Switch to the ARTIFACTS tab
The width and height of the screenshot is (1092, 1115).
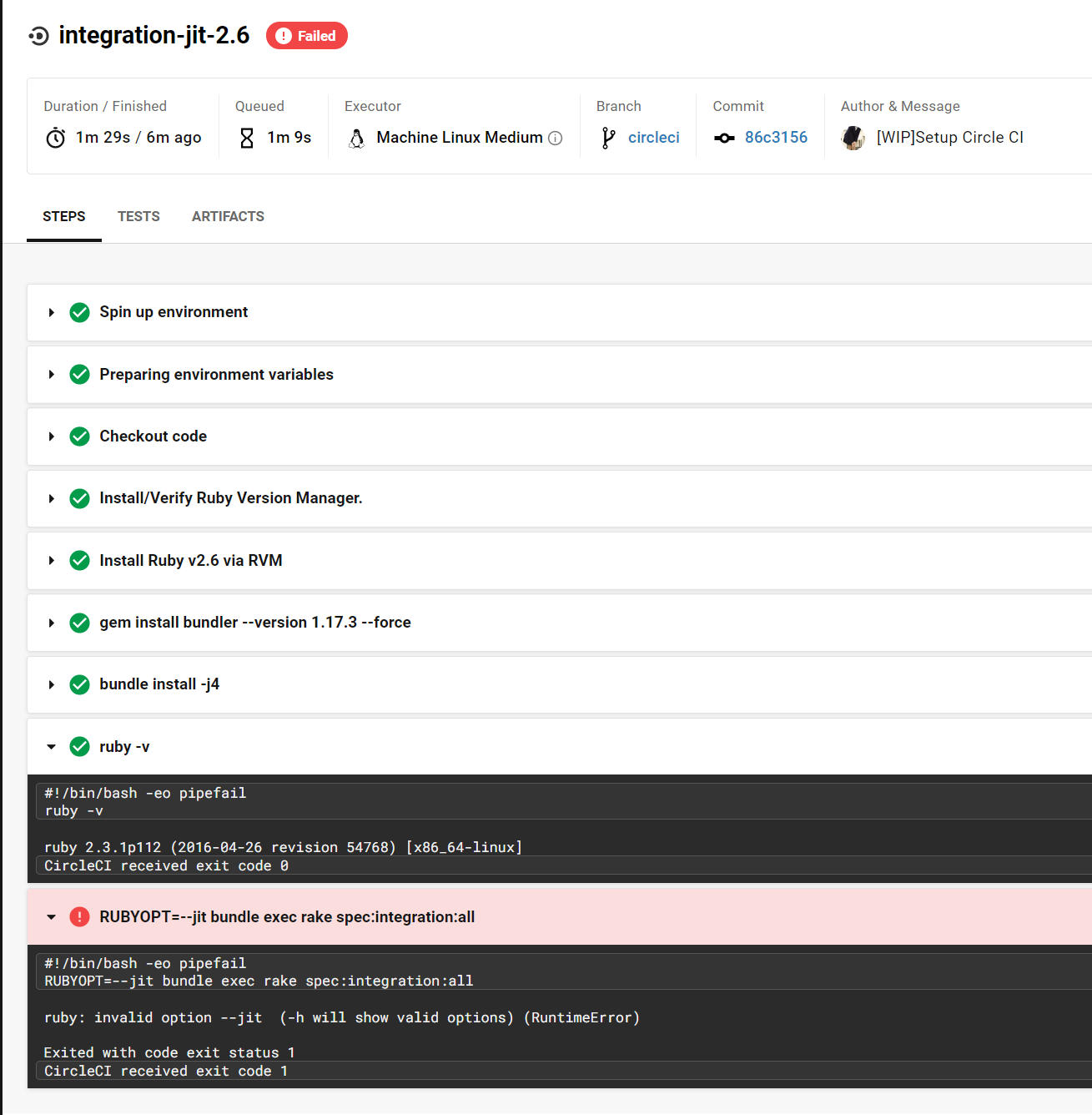228,216
